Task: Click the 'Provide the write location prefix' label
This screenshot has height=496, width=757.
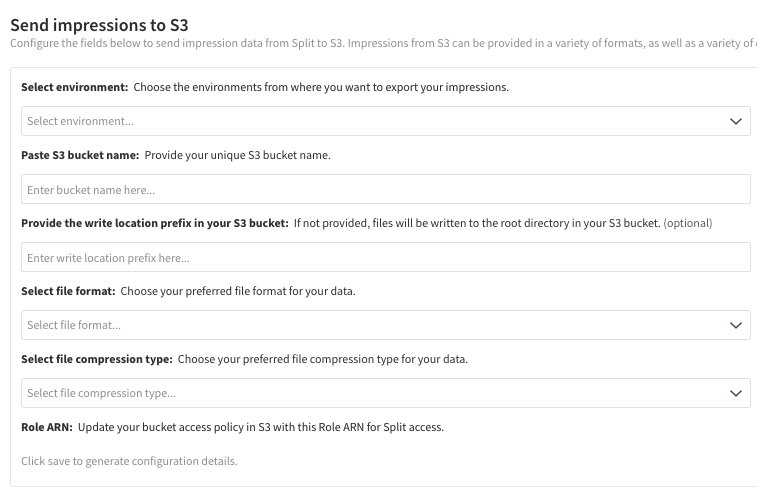Action: (x=154, y=223)
